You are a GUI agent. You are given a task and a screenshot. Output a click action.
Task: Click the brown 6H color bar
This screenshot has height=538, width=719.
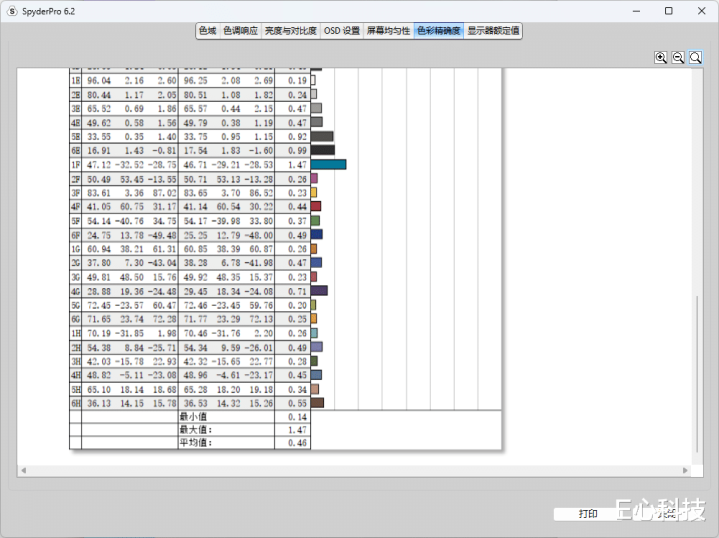[x=317, y=403]
